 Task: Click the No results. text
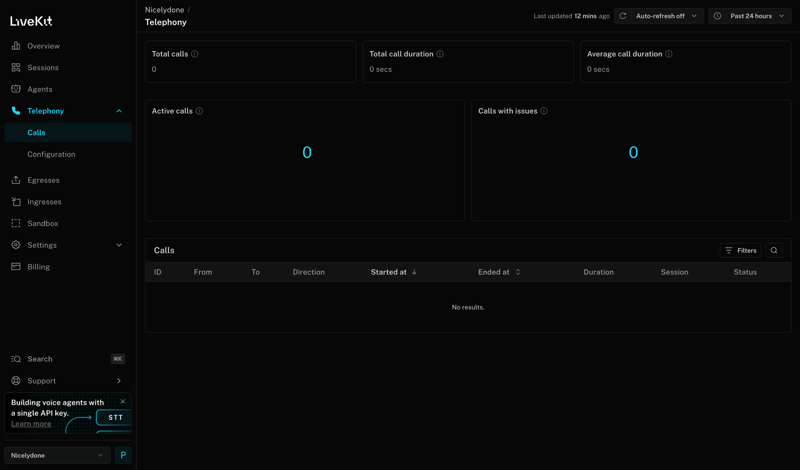pyautogui.click(x=468, y=308)
